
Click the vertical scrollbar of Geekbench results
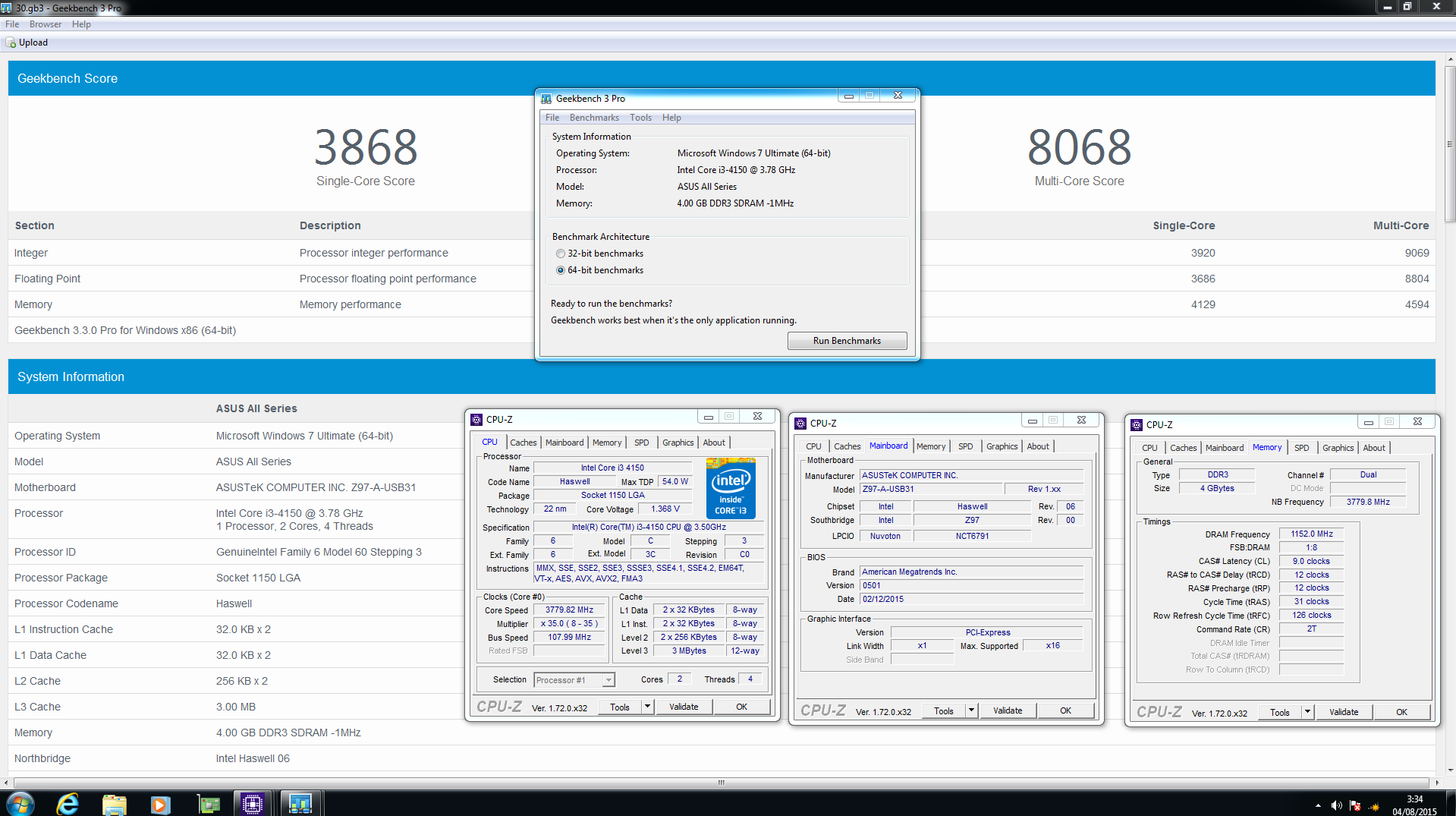click(1450, 144)
